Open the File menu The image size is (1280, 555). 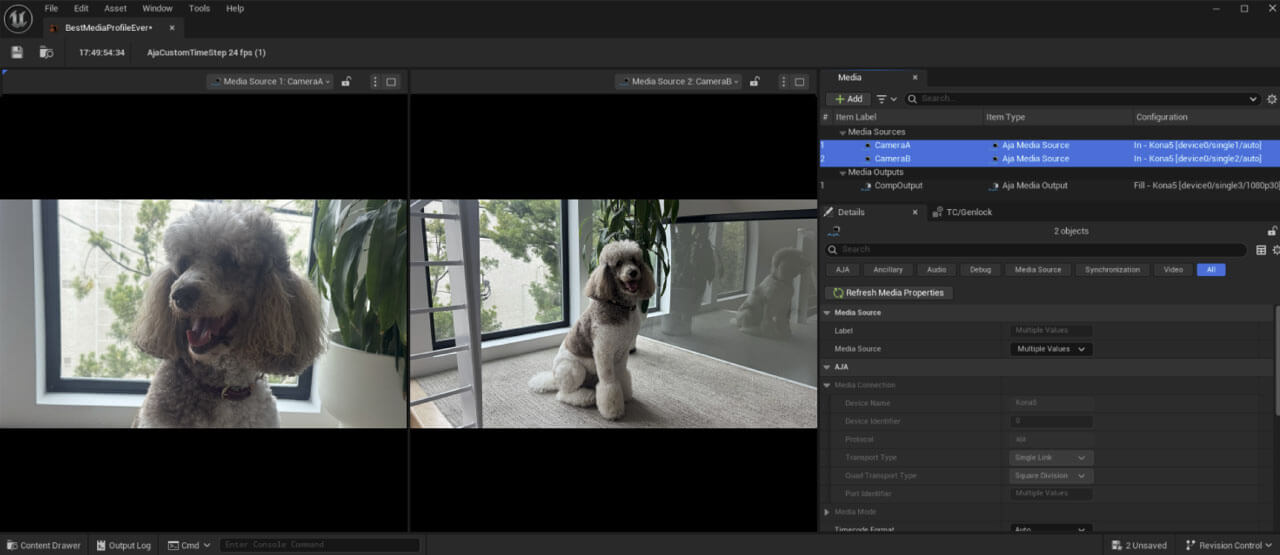click(x=51, y=8)
